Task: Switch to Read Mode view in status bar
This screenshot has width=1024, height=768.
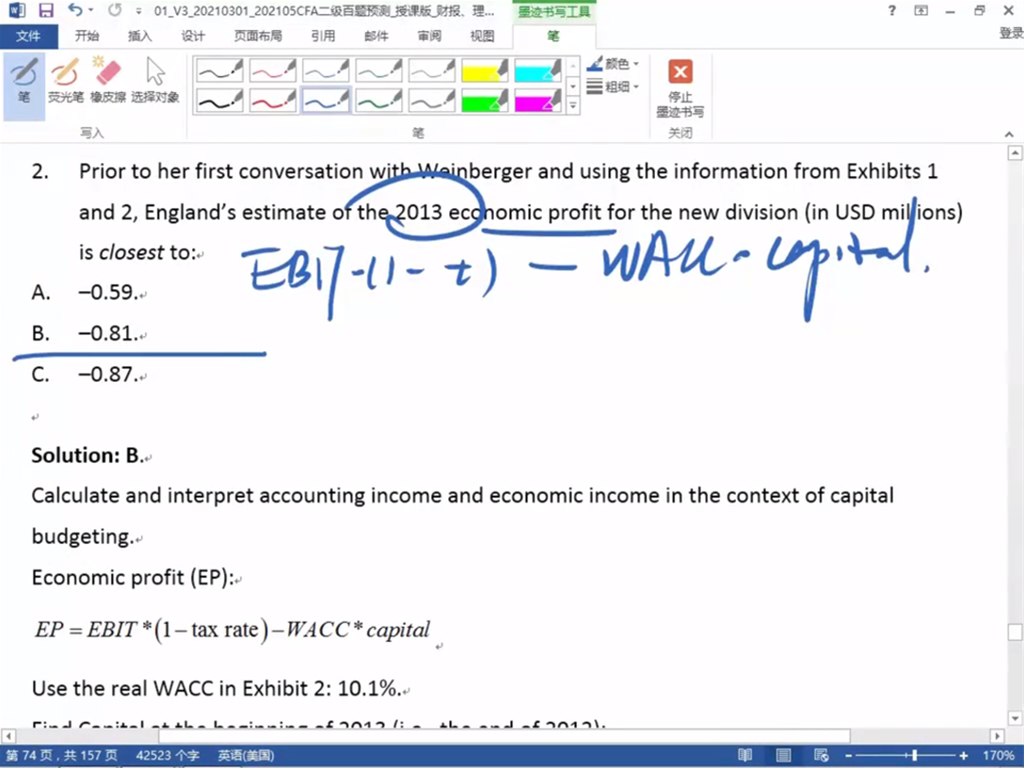Action: 745,755
